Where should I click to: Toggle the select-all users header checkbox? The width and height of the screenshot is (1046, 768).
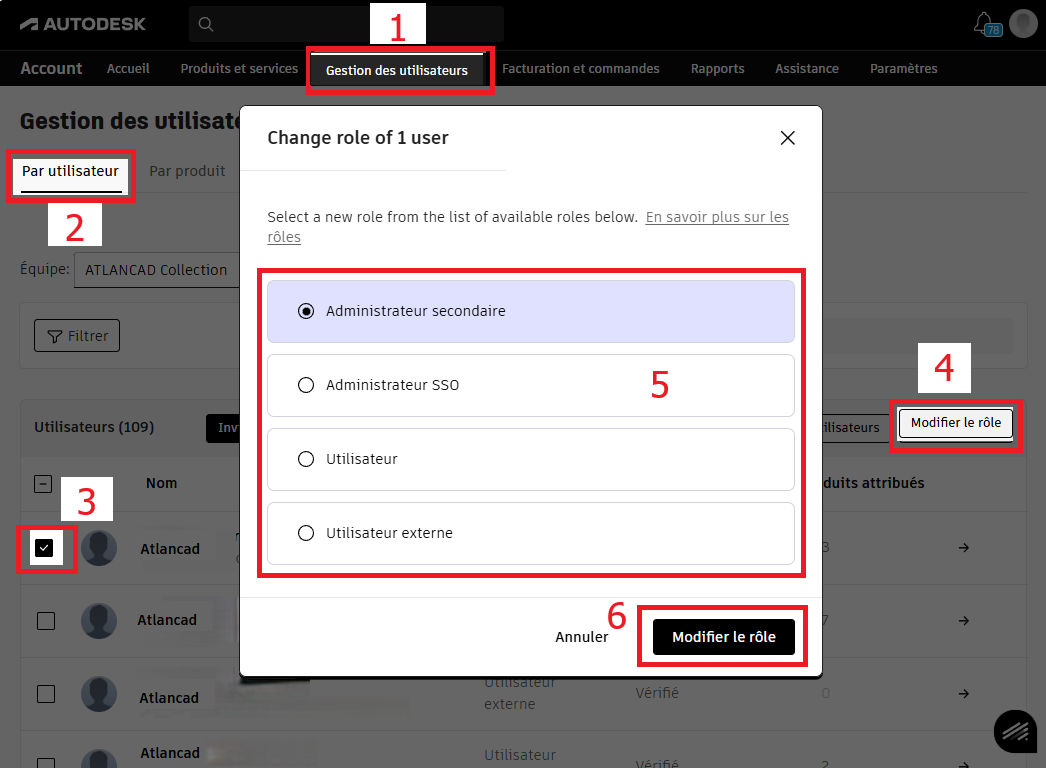coord(44,484)
